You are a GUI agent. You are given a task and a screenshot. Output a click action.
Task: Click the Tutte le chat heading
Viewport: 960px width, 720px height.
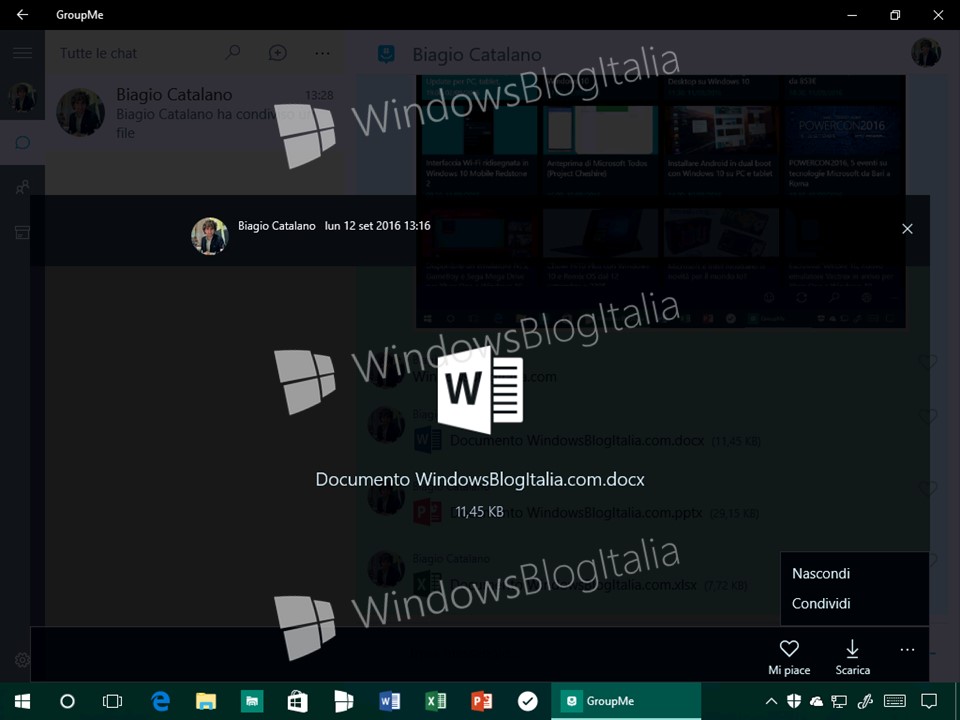point(98,53)
